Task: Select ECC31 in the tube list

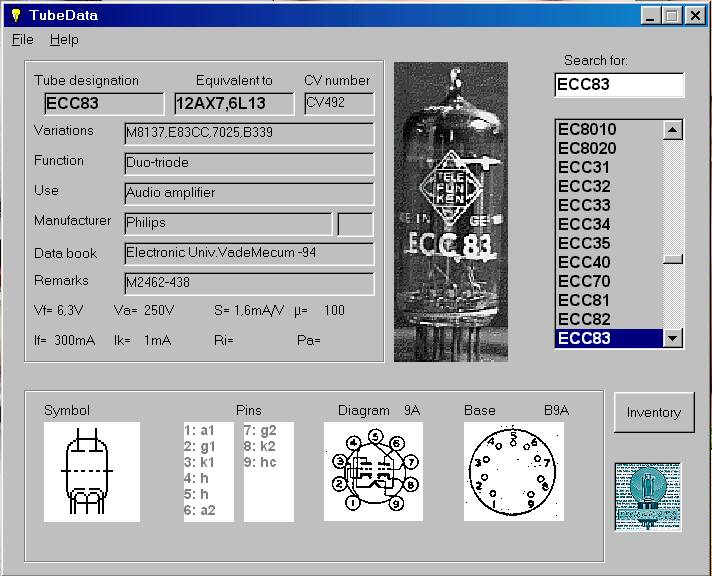Action: click(x=608, y=168)
